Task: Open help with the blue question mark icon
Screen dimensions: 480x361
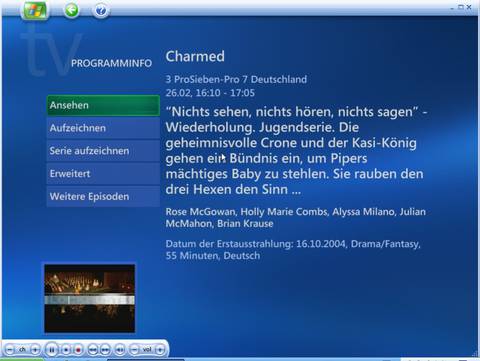Action: pos(101,11)
